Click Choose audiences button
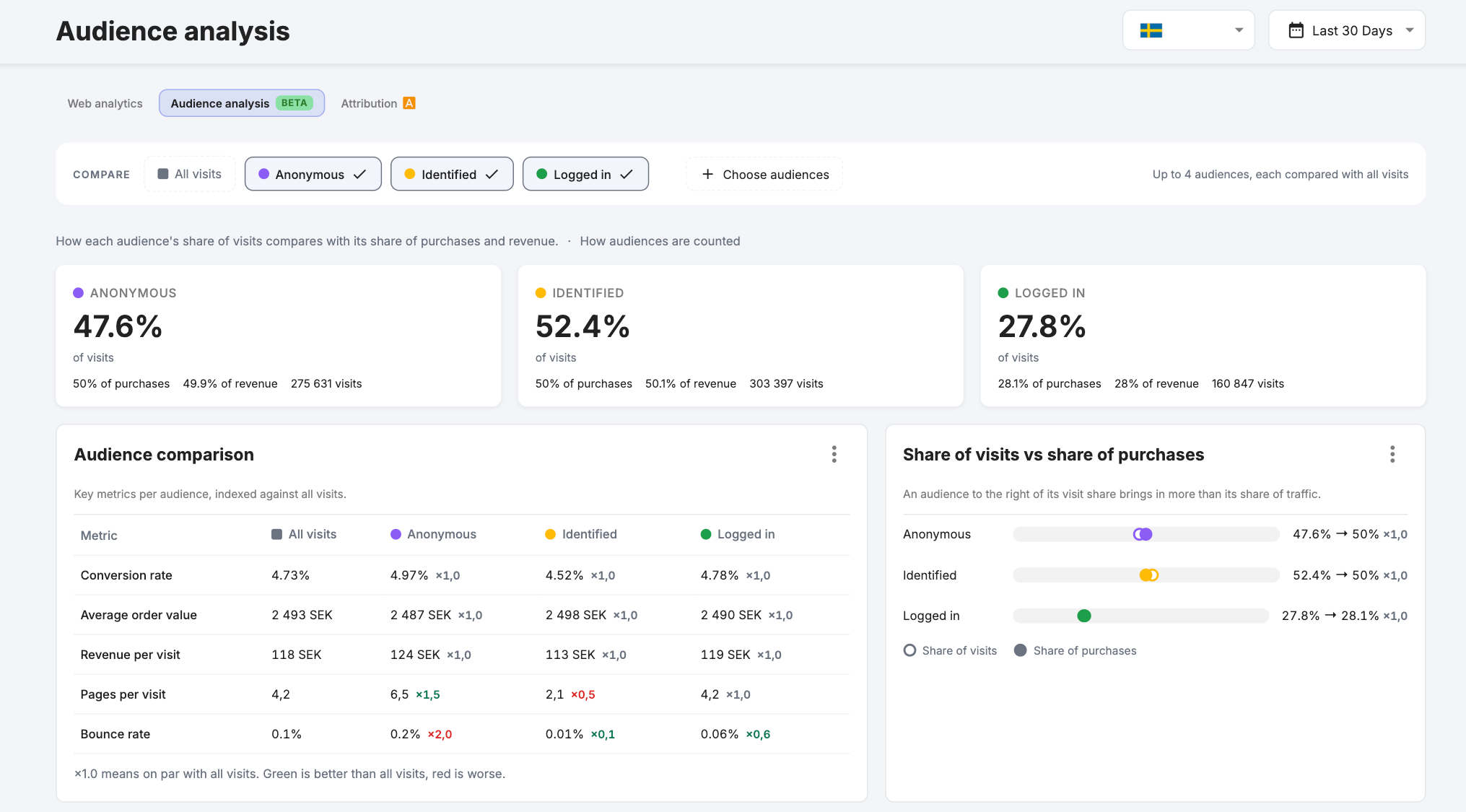This screenshot has width=1466, height=812. tap(764, 174)
